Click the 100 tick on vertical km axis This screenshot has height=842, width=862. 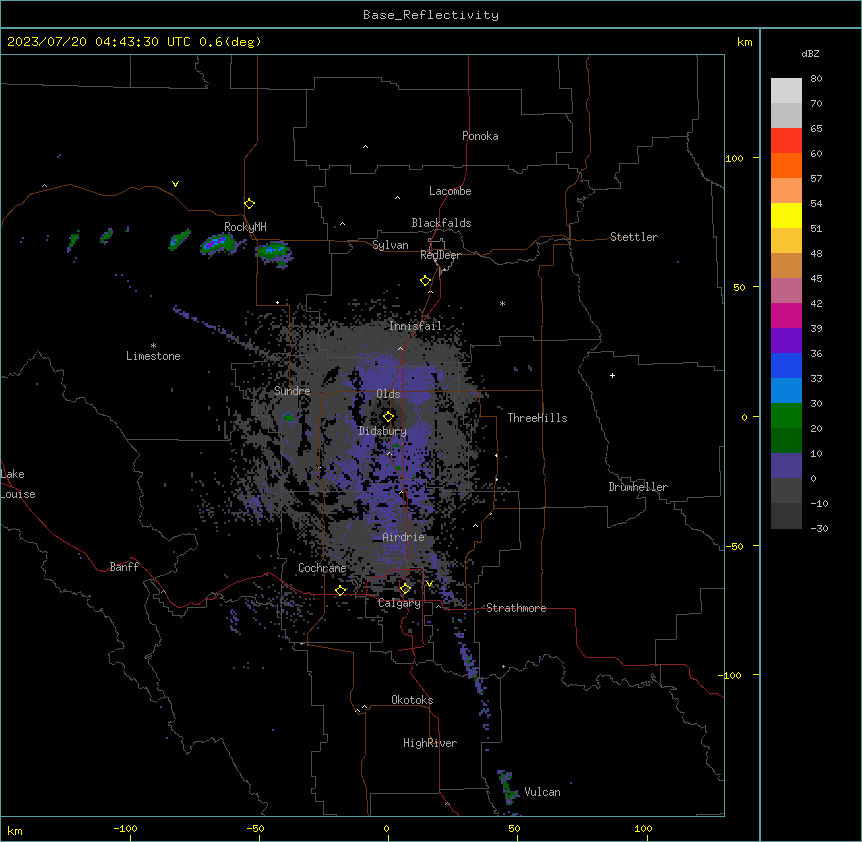734,158
